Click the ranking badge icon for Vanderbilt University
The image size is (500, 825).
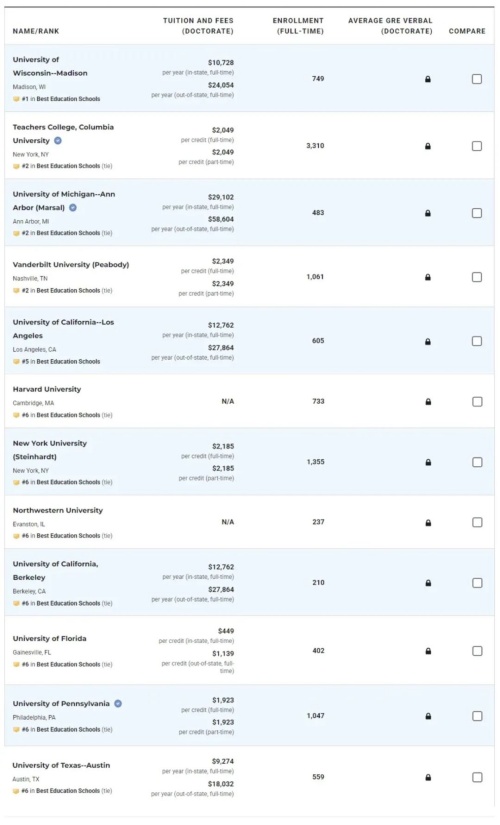(x=16, y=290)
